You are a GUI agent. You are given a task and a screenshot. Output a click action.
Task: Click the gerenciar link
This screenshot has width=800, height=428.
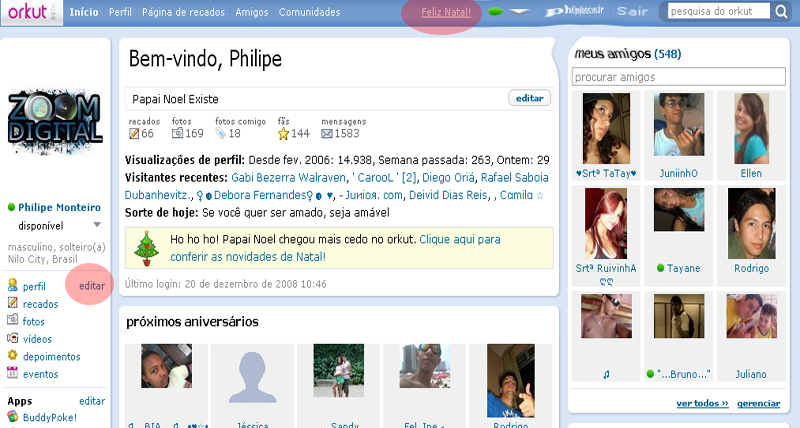[x=759, y=404]
